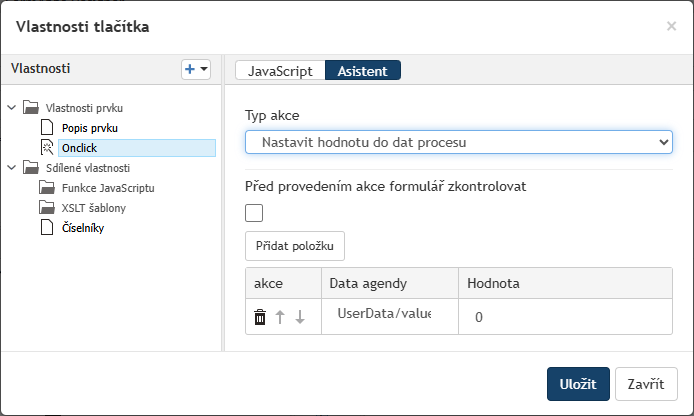Tick the form validation checkbox before action
The height and width of the screenshot is (416, 694).
pos(254,213)
